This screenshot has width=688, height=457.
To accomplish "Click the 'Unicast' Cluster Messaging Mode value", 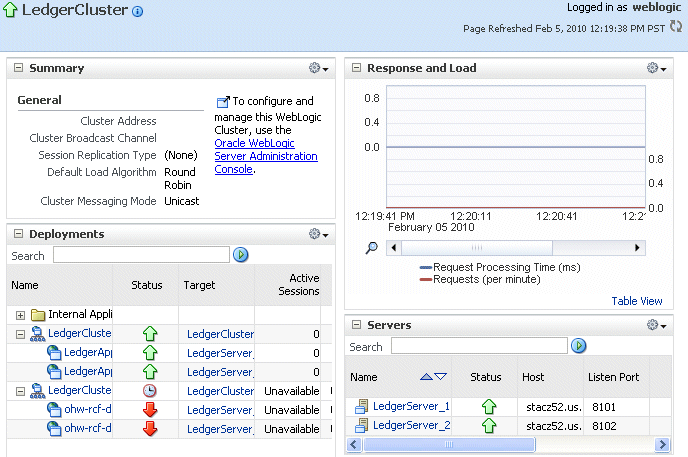I will pos(182,201).
